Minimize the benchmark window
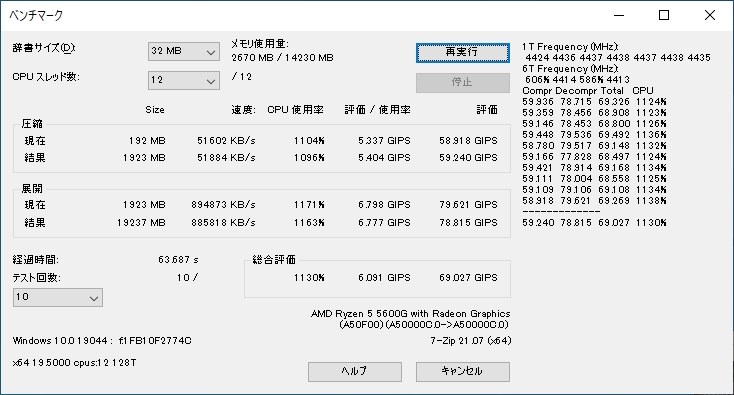Image resolution: width=734 pixels, height=395 pixels. pyautogui.click(x=619, y=15)
